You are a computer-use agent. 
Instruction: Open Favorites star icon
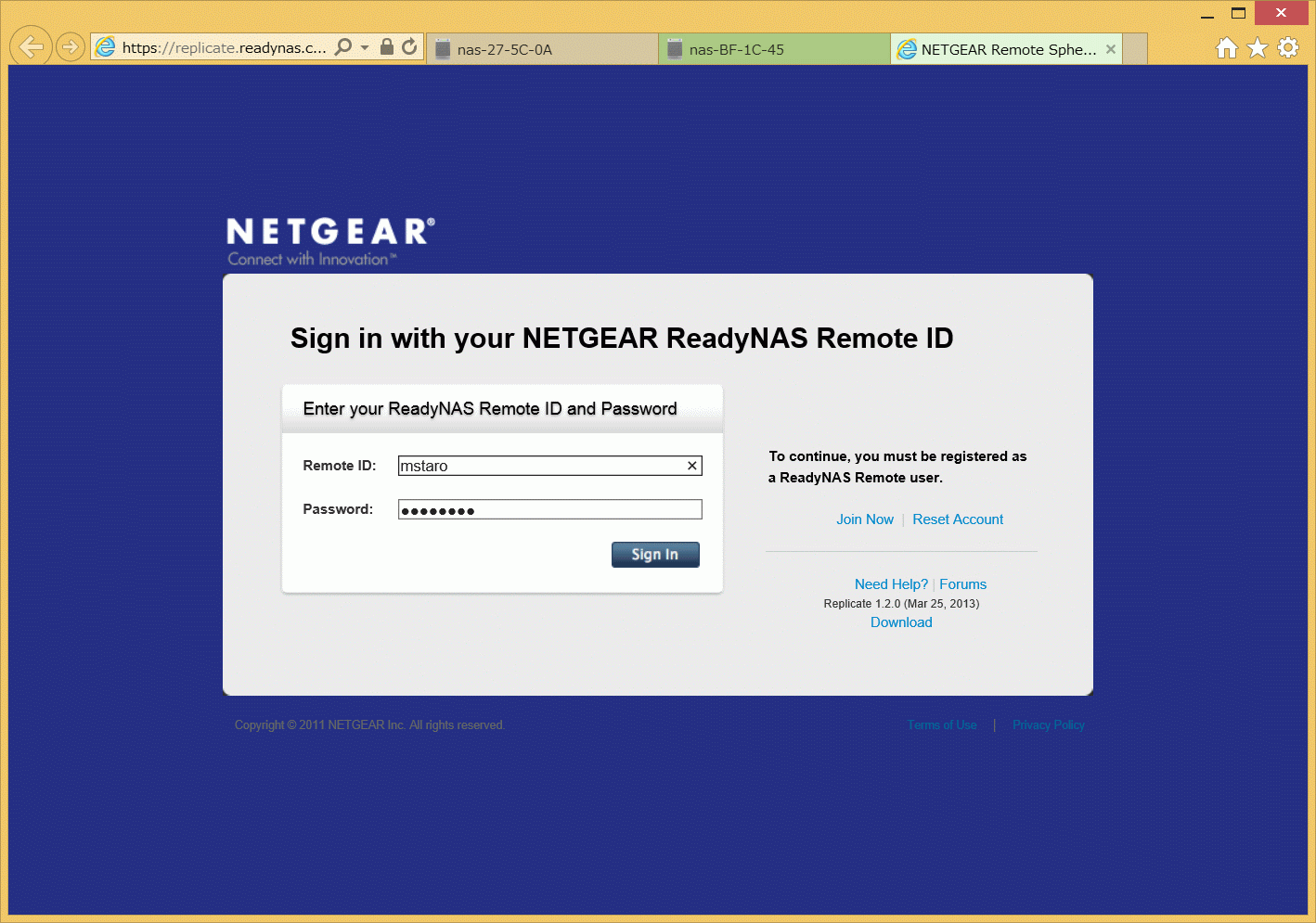1258,47
